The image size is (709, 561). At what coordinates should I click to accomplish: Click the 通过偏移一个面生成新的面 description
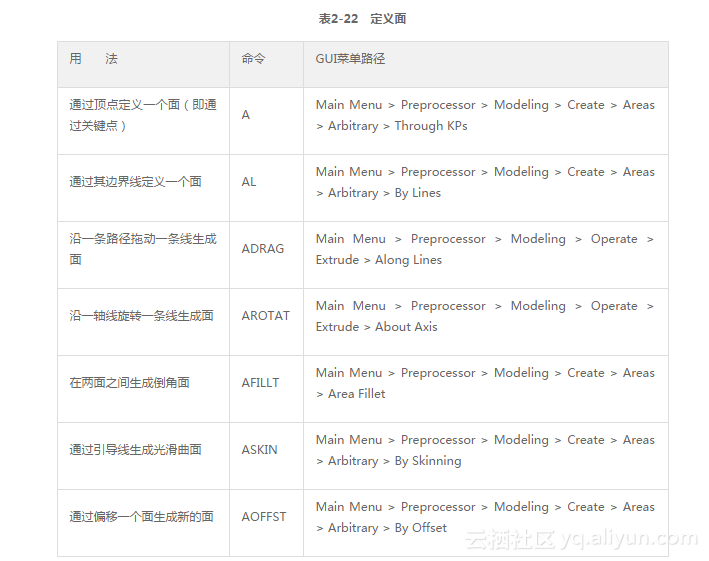tap(141, 517)
